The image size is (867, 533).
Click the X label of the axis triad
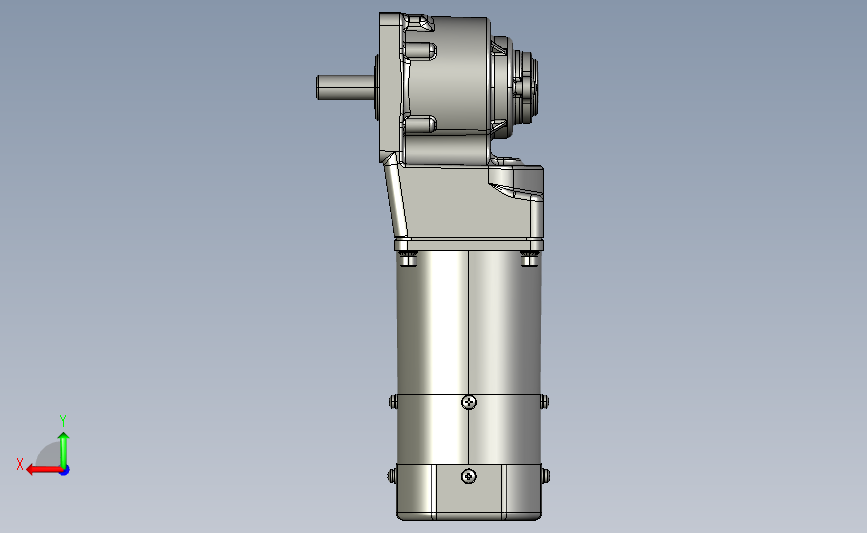point(20,464)
